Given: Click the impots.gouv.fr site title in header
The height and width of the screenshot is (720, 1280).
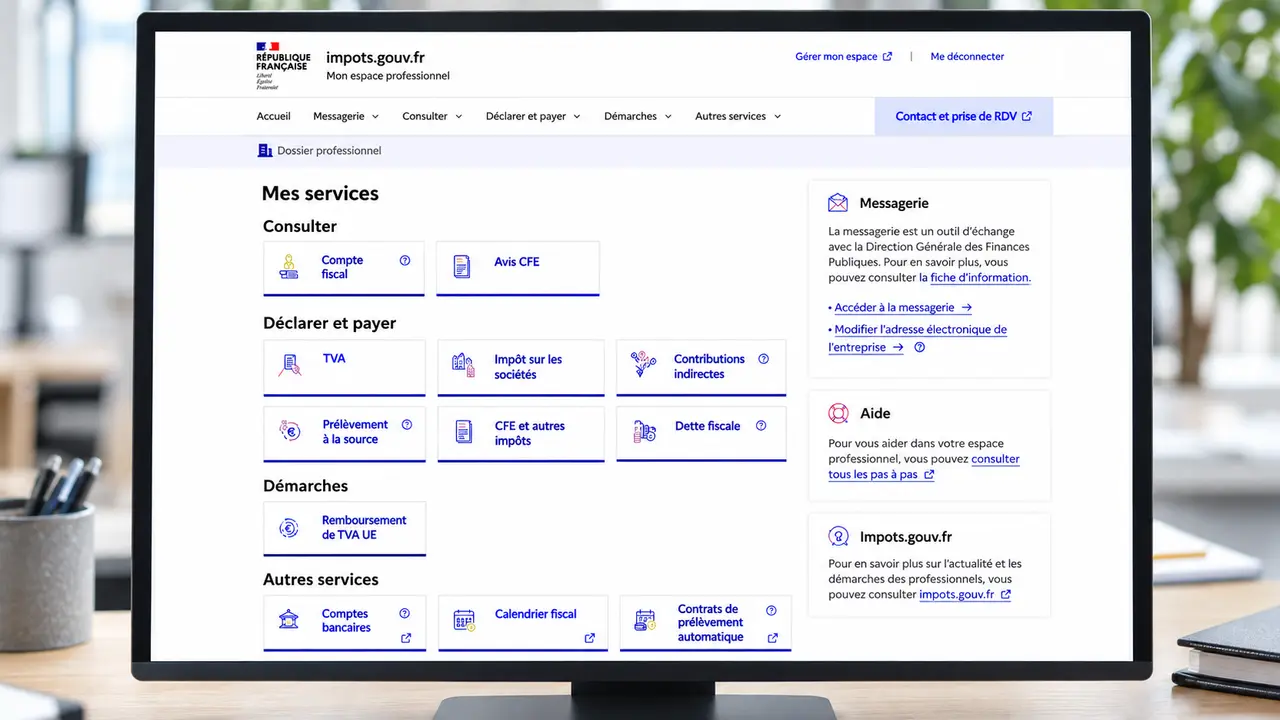Looking at the screenshot, I should pos(375,58).
